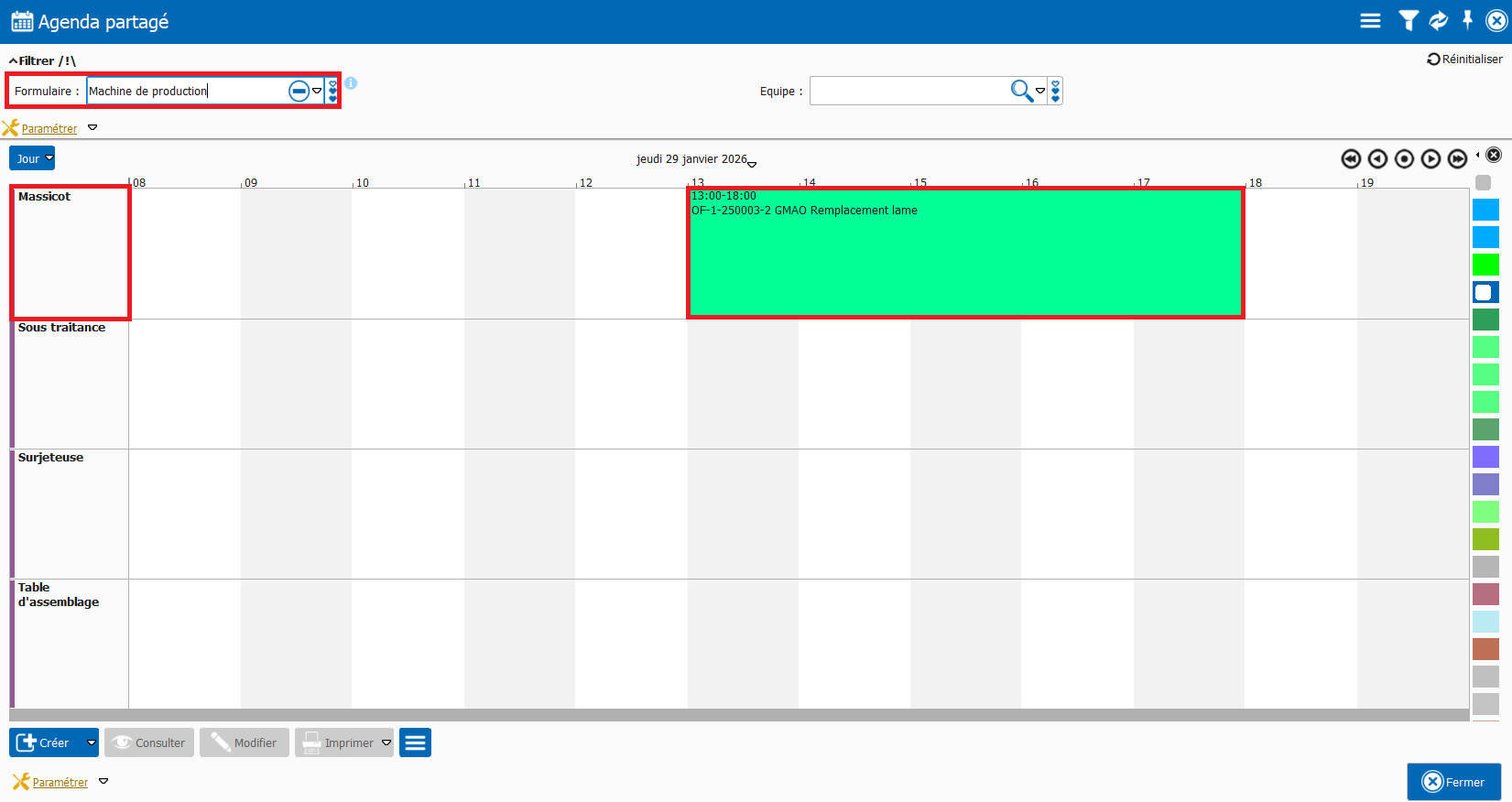Select the green Remplacement lame event

pos(965,253)
